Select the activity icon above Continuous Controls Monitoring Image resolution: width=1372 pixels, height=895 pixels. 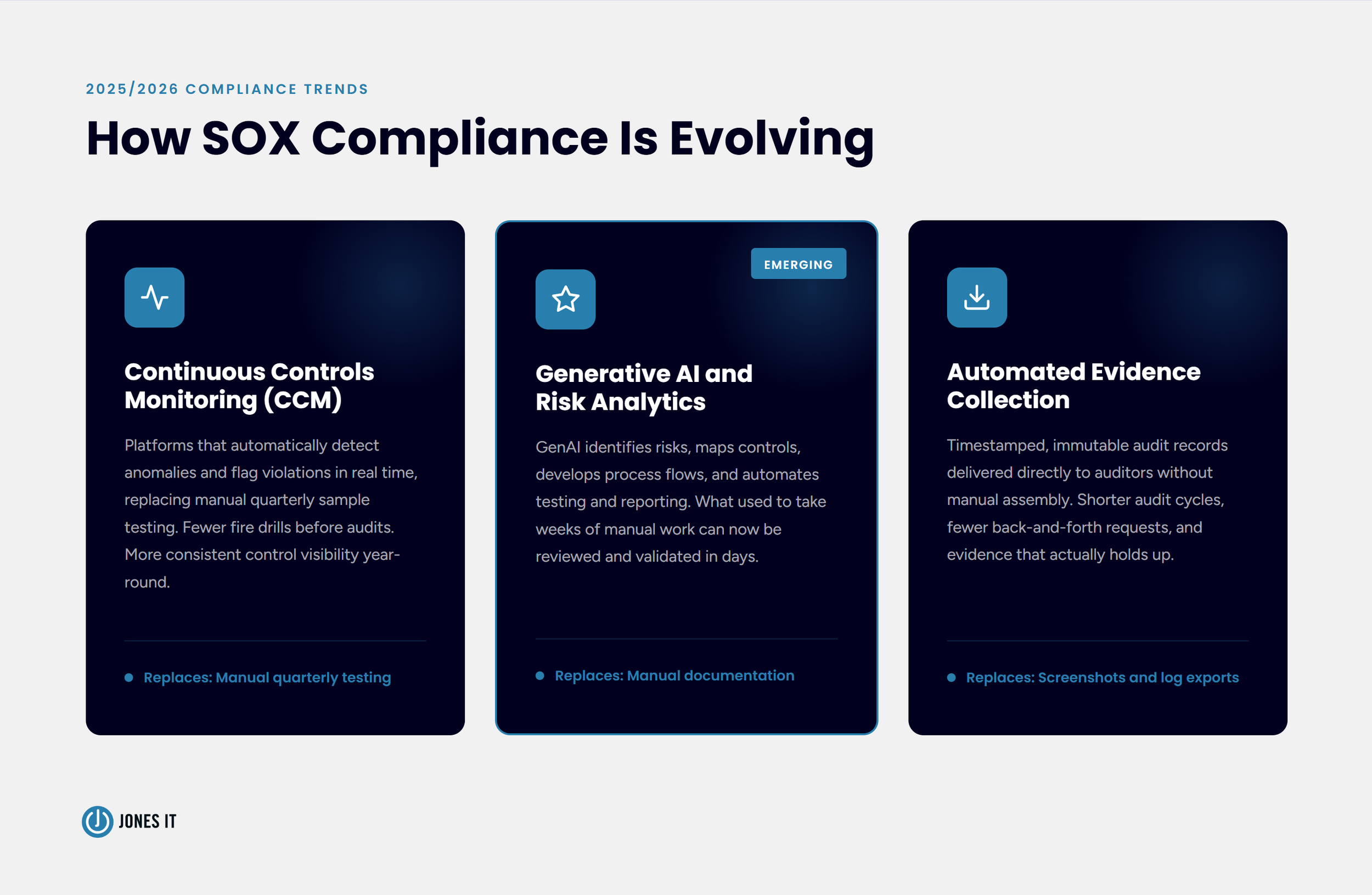tap(154, 297)
